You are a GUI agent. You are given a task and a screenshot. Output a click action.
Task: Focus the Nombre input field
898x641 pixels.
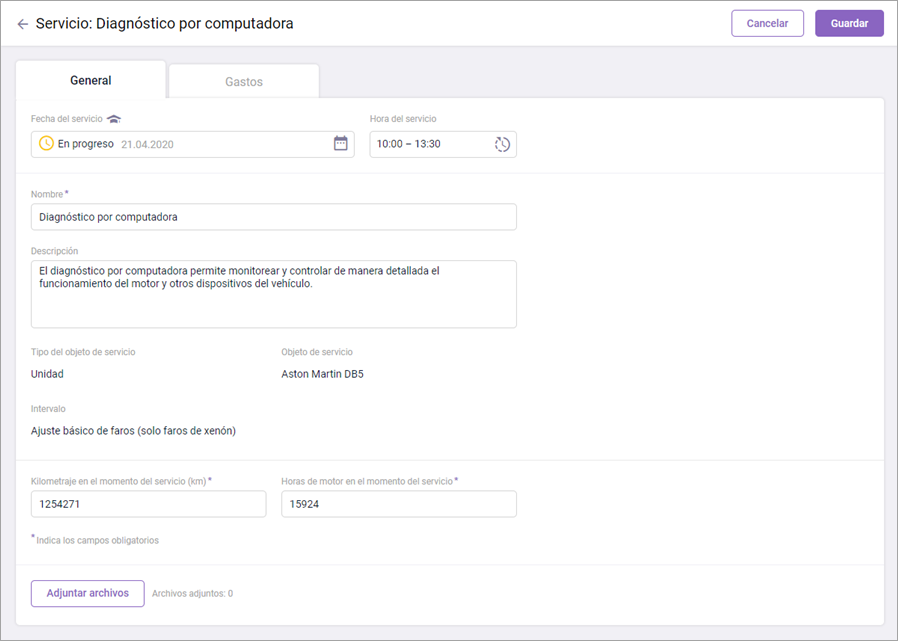pyautogui.click(x=273, y=217)
